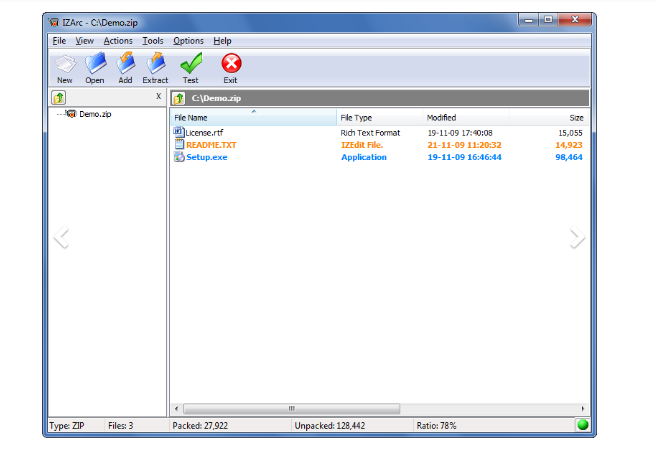Click the size value 98,464
The image size is (657, 461).
(x=569, y=157)
